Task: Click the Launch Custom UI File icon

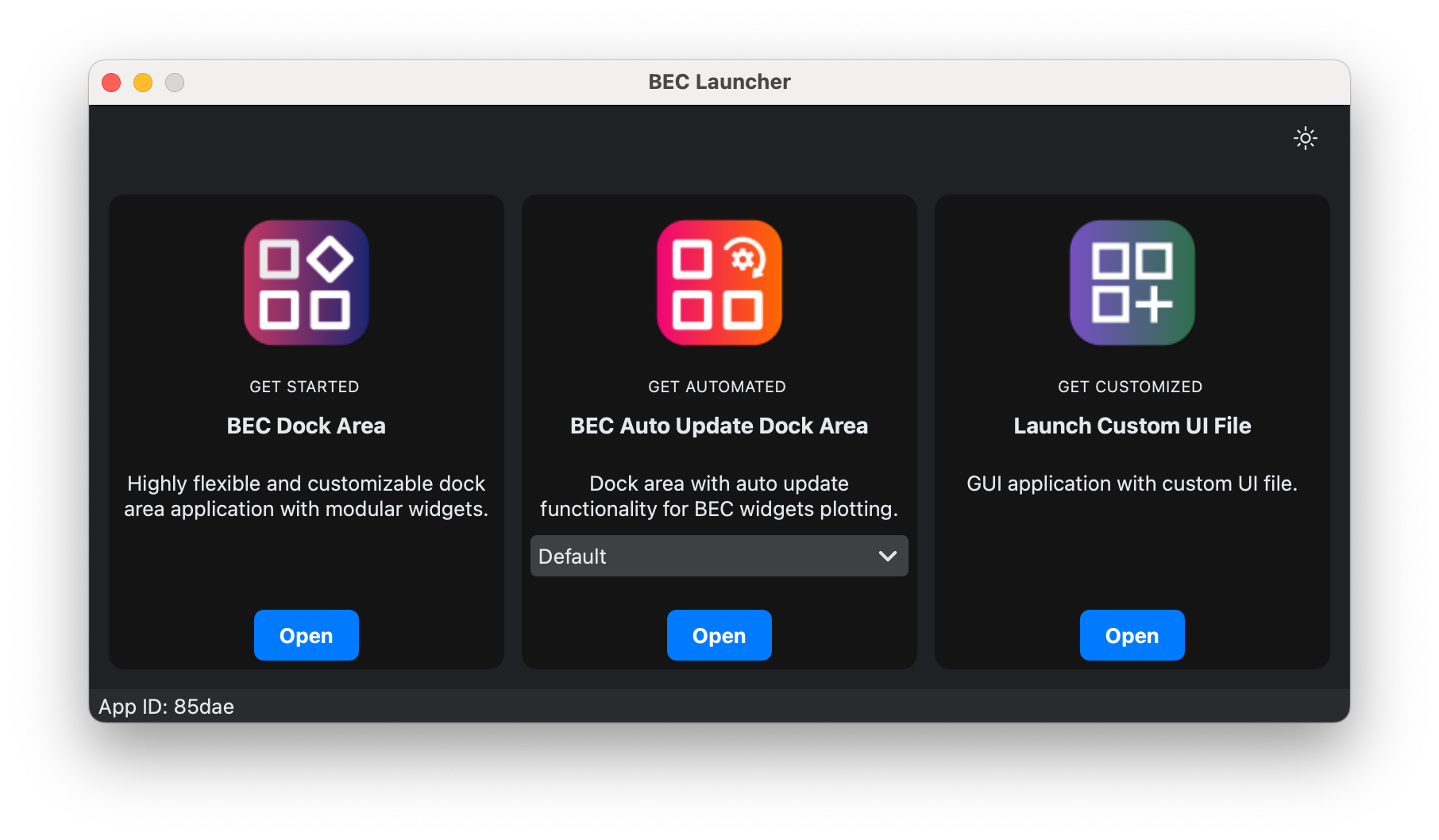Action: point(1132,283)
